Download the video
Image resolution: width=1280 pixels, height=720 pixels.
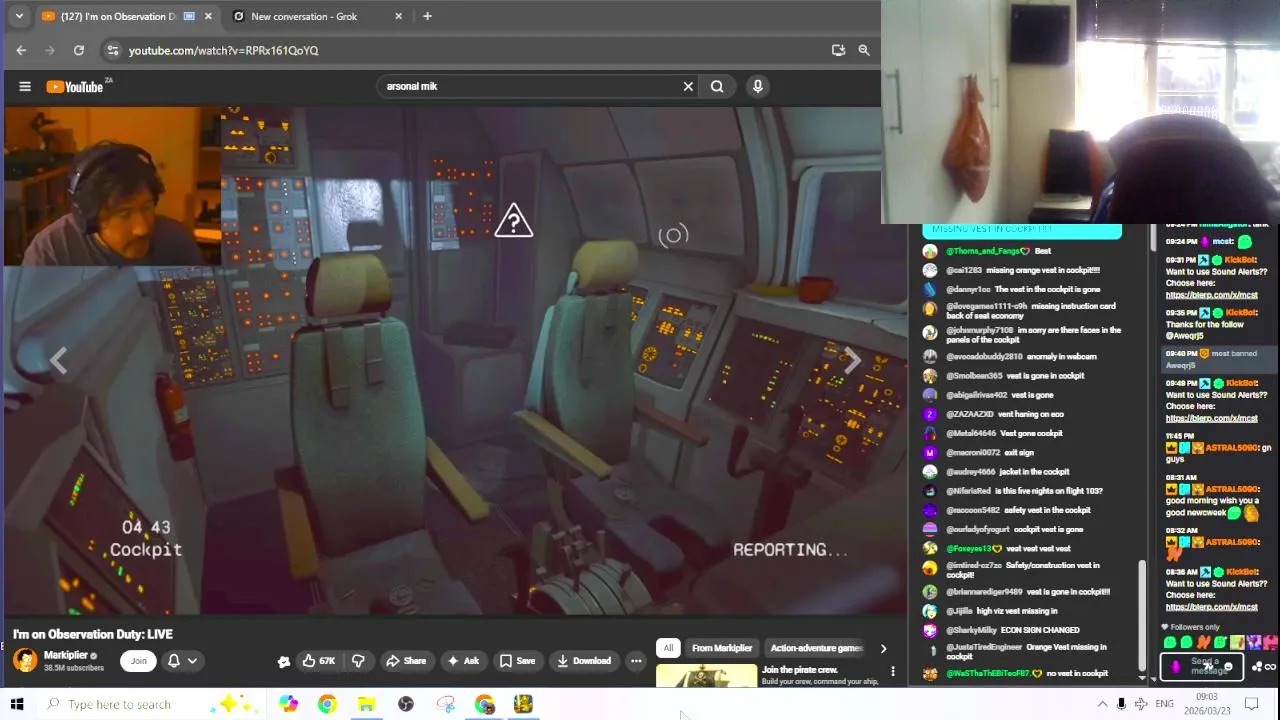[x=584, y=661]
